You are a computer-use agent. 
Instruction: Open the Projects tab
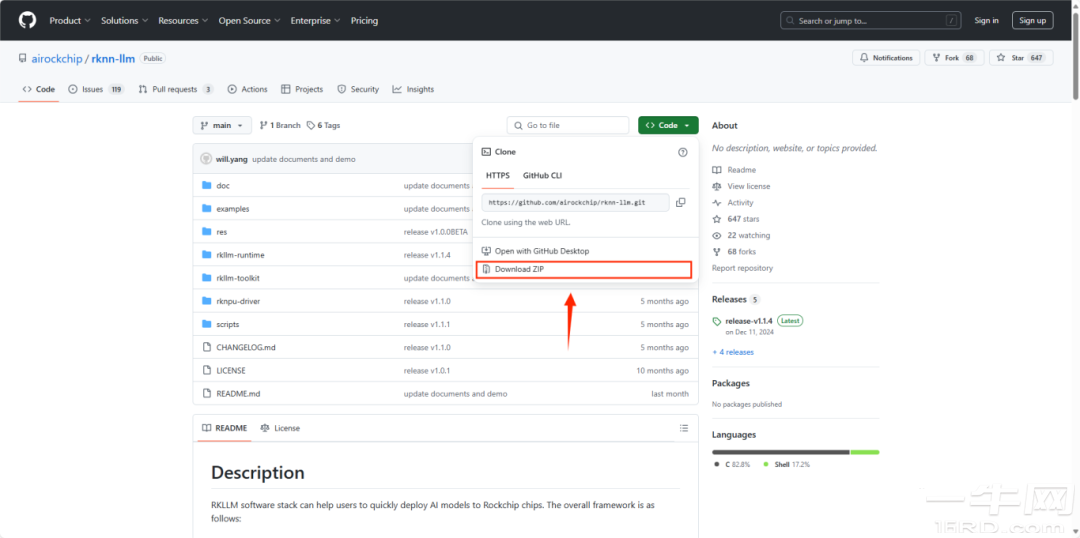(x=302, y=90)
